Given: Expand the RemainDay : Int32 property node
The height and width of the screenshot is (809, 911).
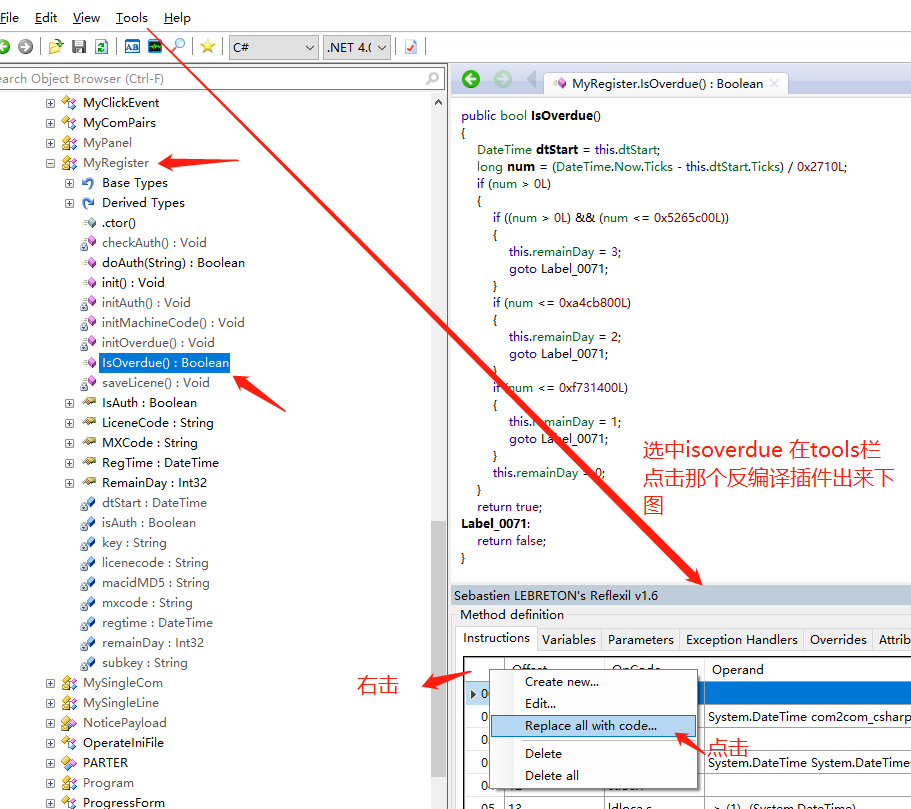Looking at the screenshot, I should point(70,484).
